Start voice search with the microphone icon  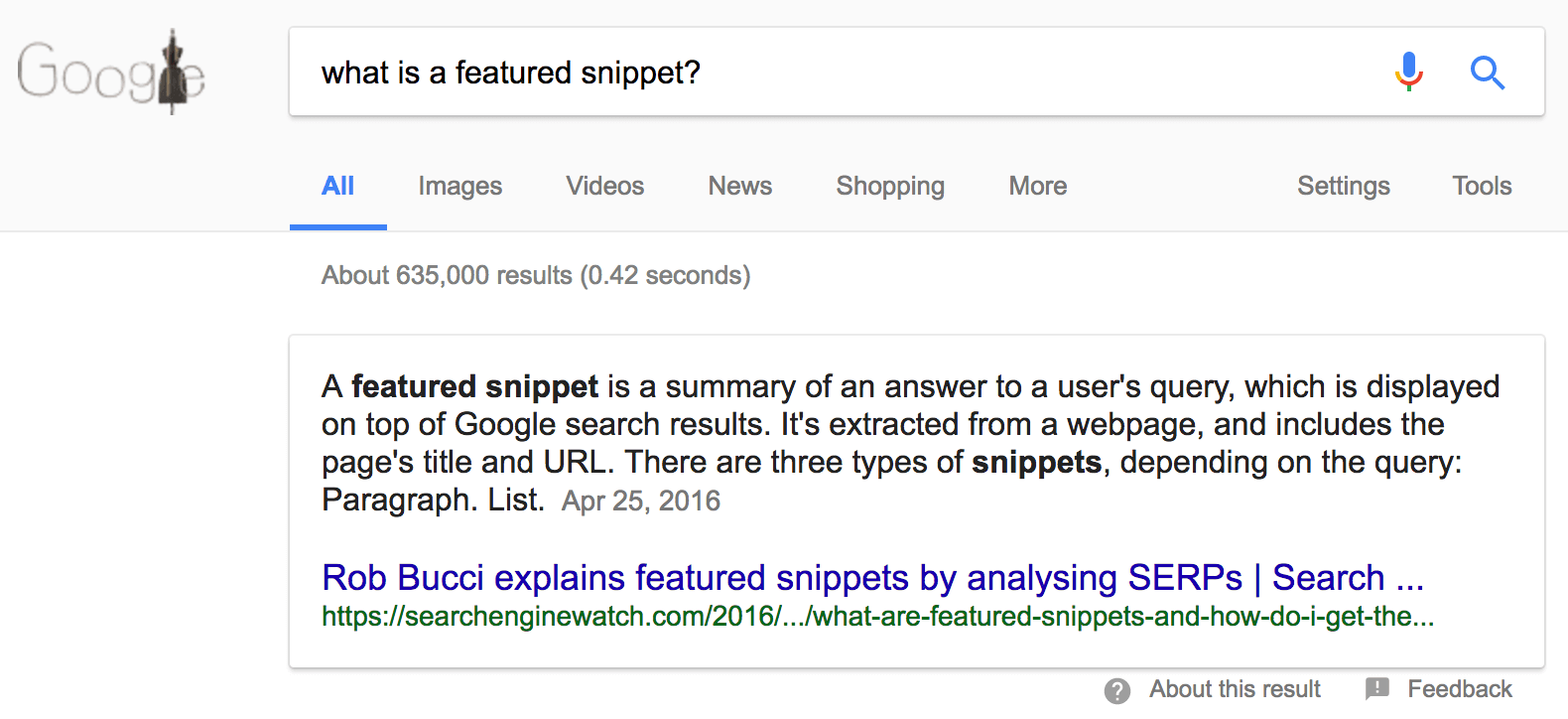[1408, 72]
